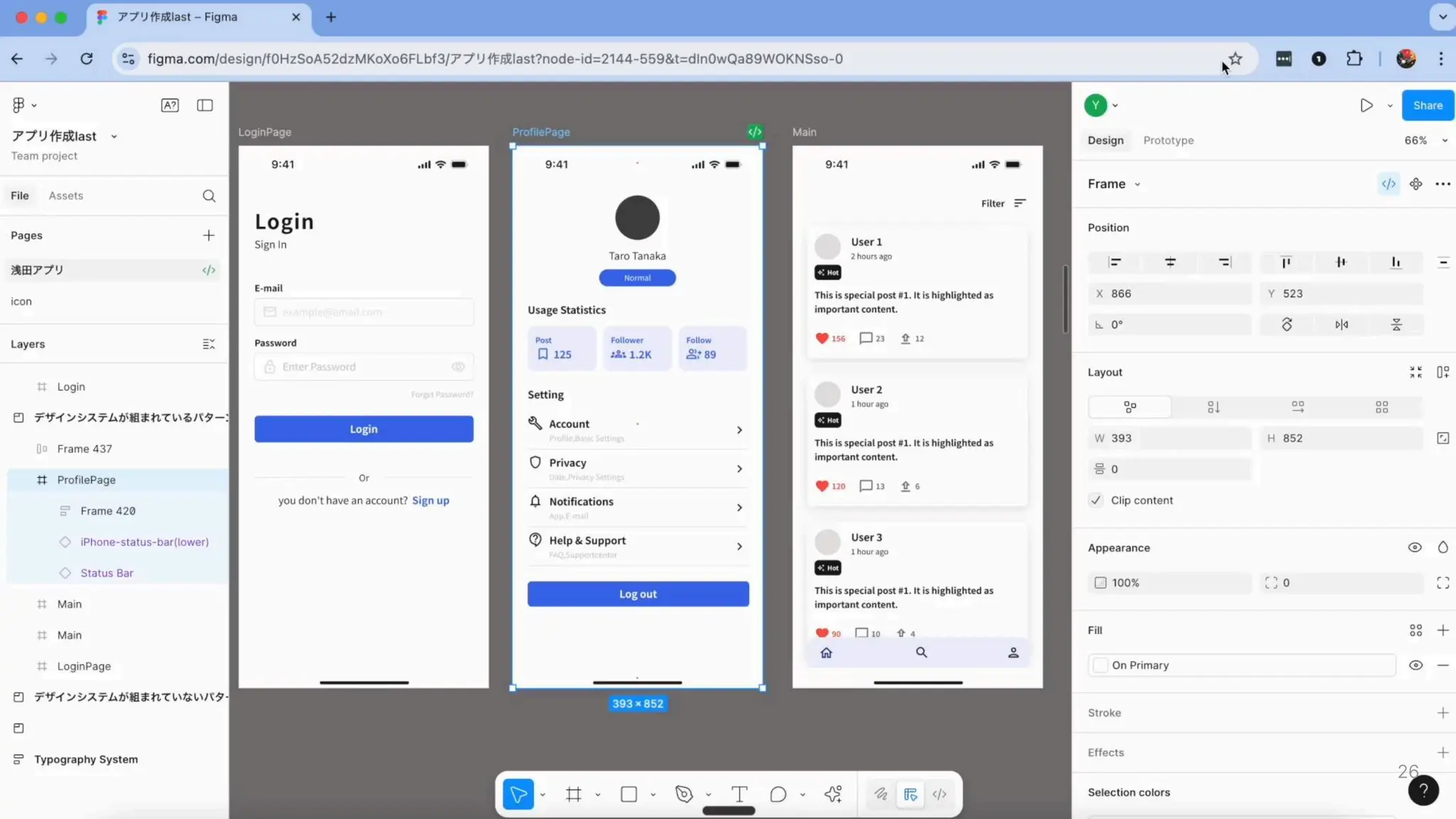The image size is (1456, 819).
Task: Open the Actions sparkle tool
Action: 833,794
